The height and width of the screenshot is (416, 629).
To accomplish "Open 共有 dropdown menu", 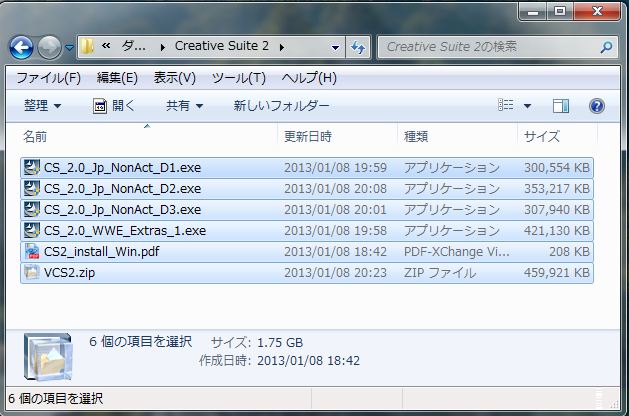I will pos(185,106).
